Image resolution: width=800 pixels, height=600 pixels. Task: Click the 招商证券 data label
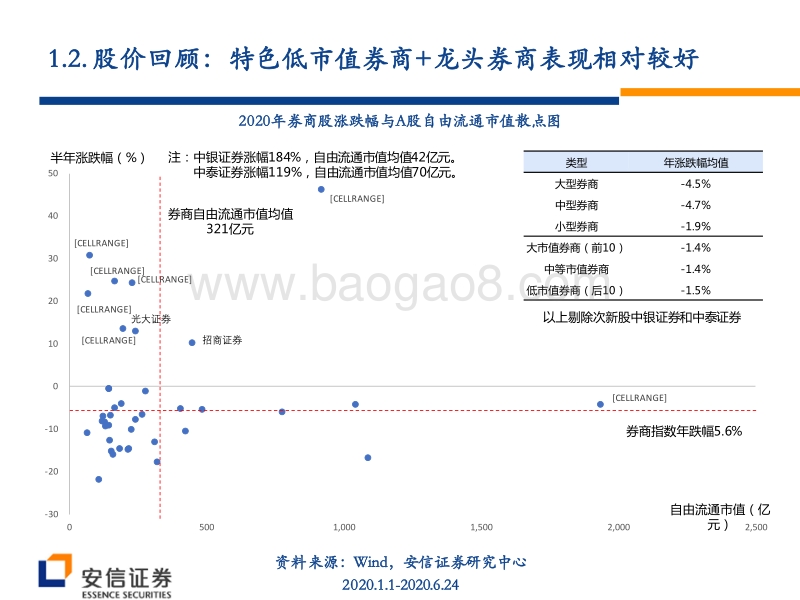(222, 340)
